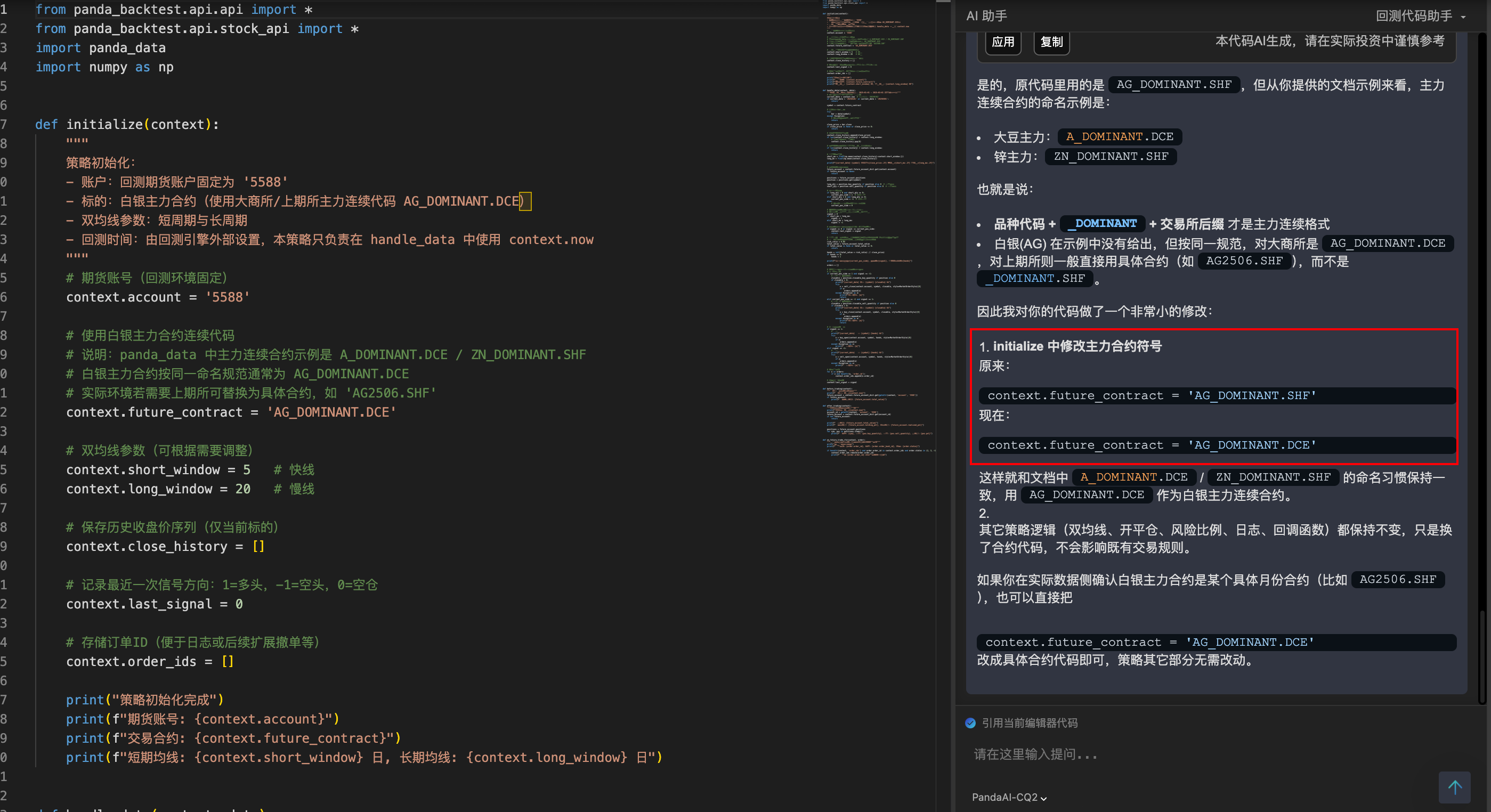Screen dimensions: 1491x812
Task: Open the 回测代码助手 dropdown
Action: pyautogui.click(x=1420, y=15)
